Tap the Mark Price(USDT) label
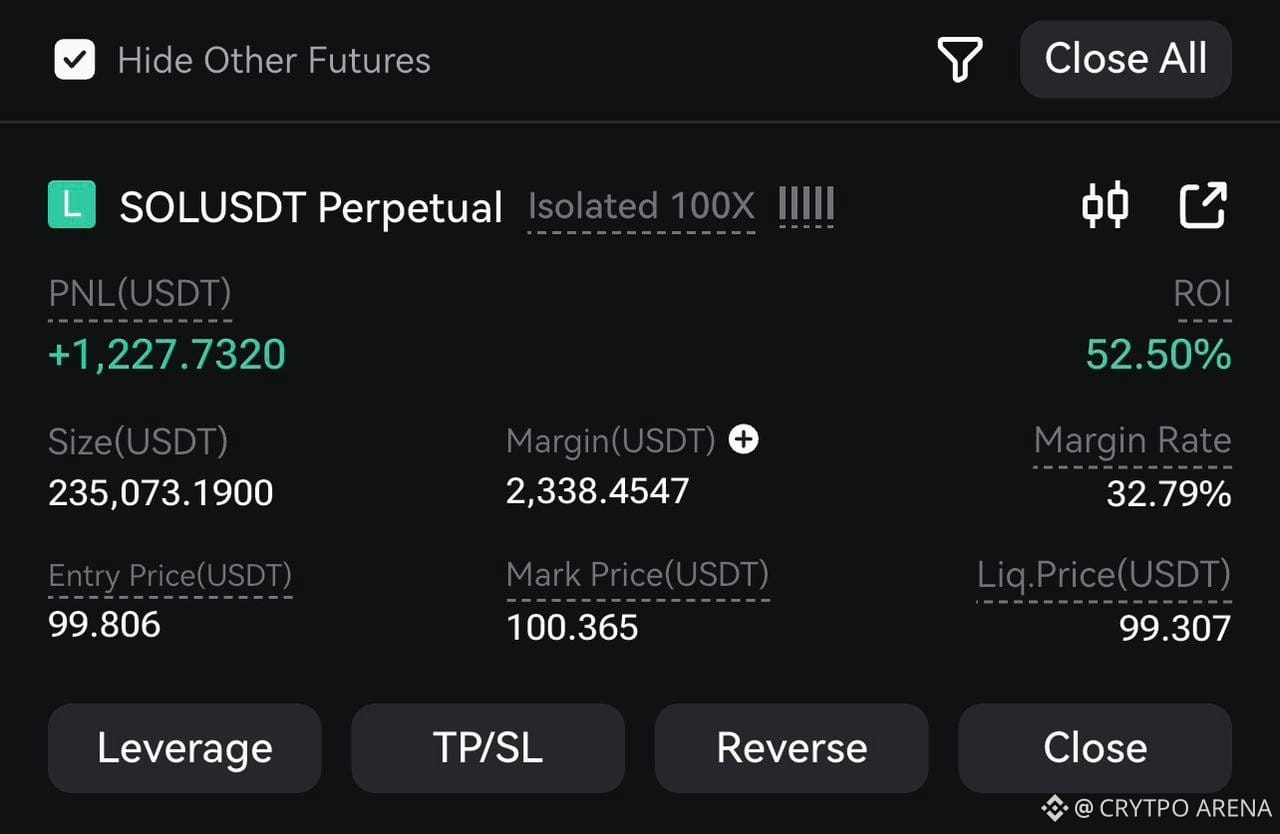The height and width of the screenshot is (834, 1280). pyautogui.click(x=638, y=575)
